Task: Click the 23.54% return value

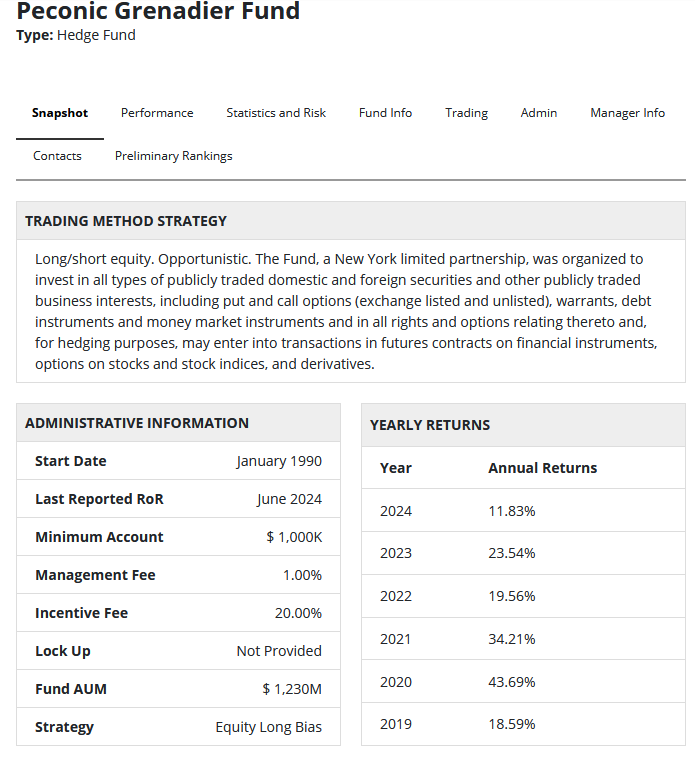Action: tap(512, 554)
